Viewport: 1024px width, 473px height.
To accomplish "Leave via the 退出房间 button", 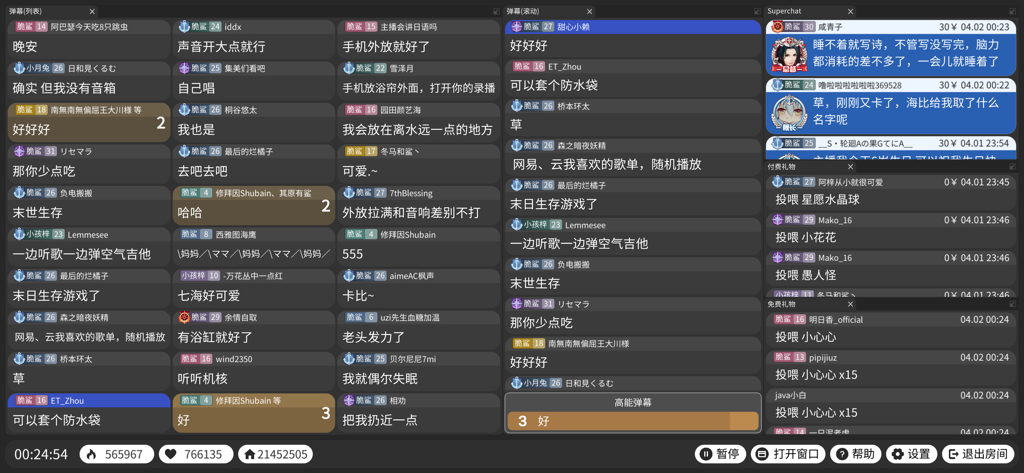I will tap(978, 454).
